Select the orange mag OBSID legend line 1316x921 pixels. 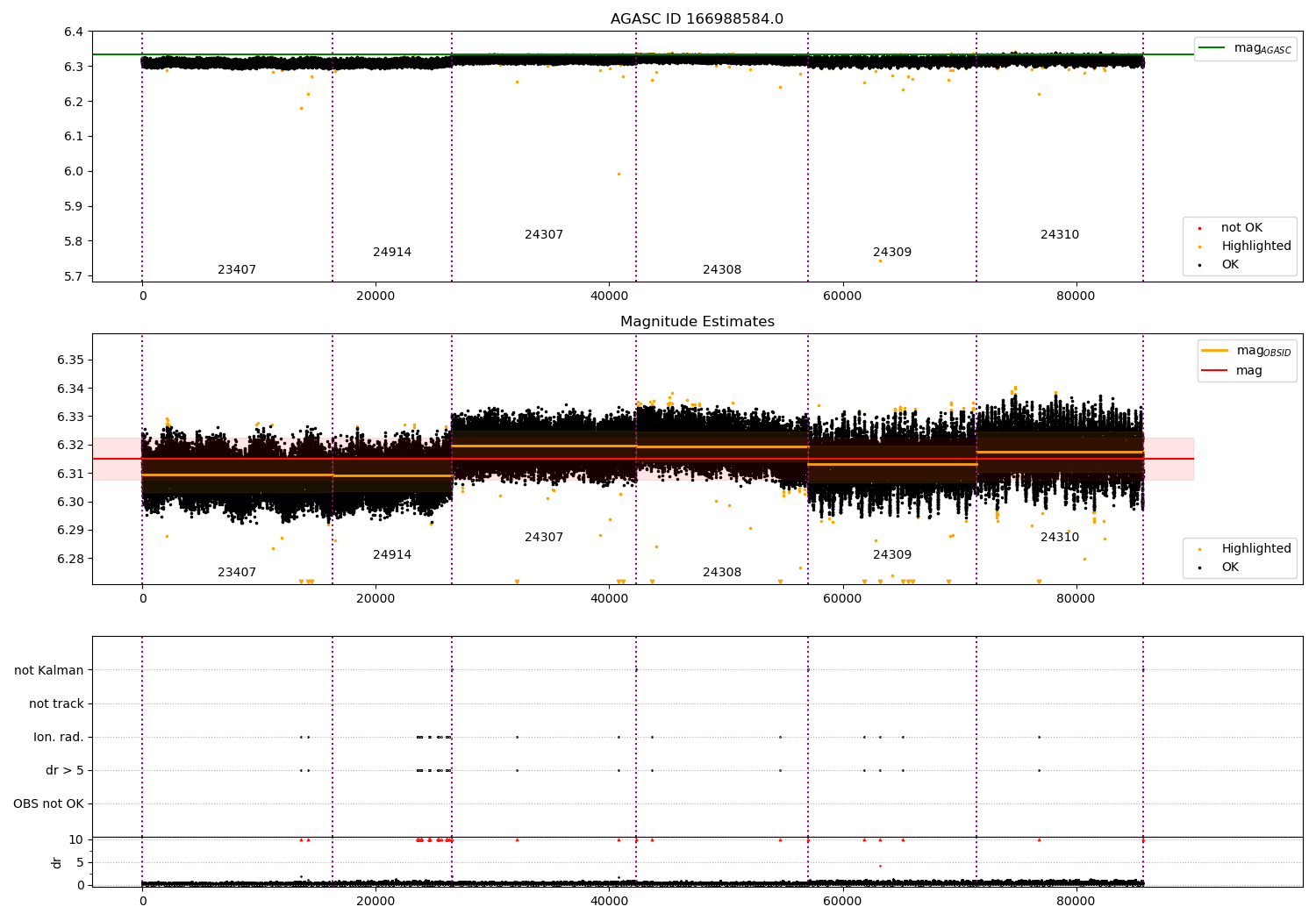click(x=1214, y=351)
